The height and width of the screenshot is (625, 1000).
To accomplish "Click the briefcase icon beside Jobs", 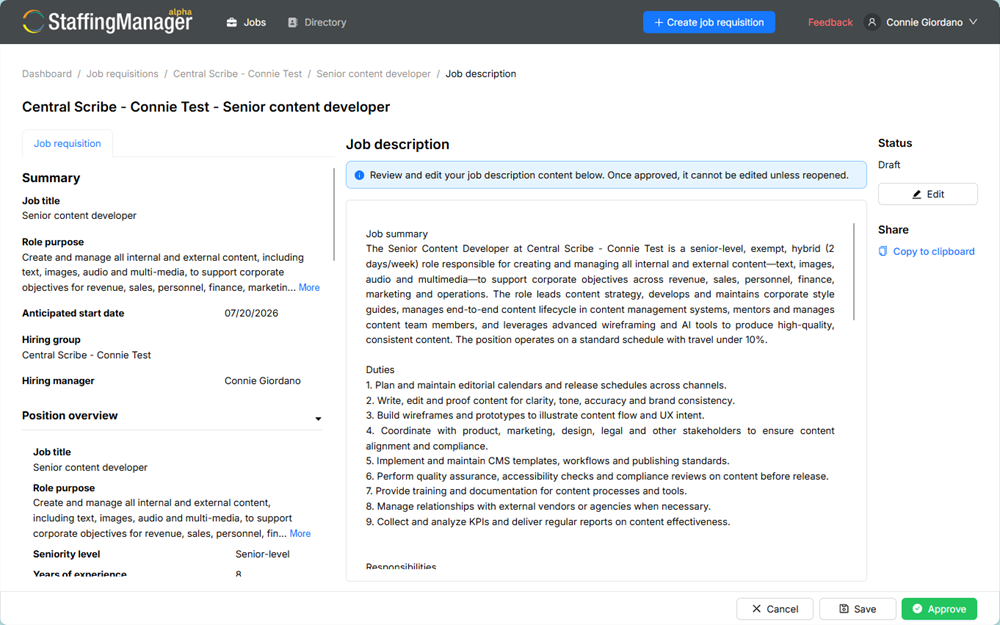I will coord(232,22).
